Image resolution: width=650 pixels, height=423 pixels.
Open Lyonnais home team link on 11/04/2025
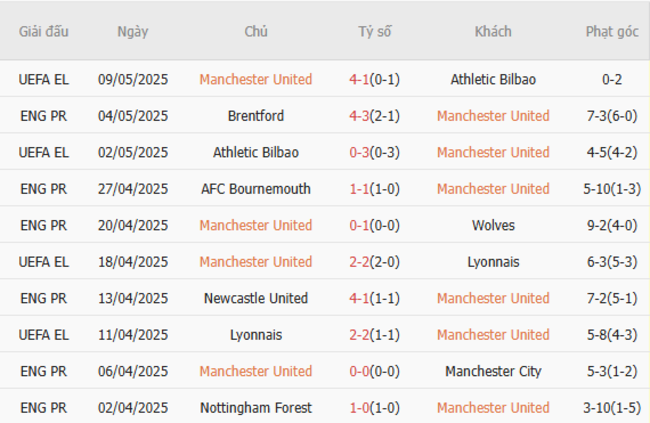pyautogui.click(x=255, y=335)
